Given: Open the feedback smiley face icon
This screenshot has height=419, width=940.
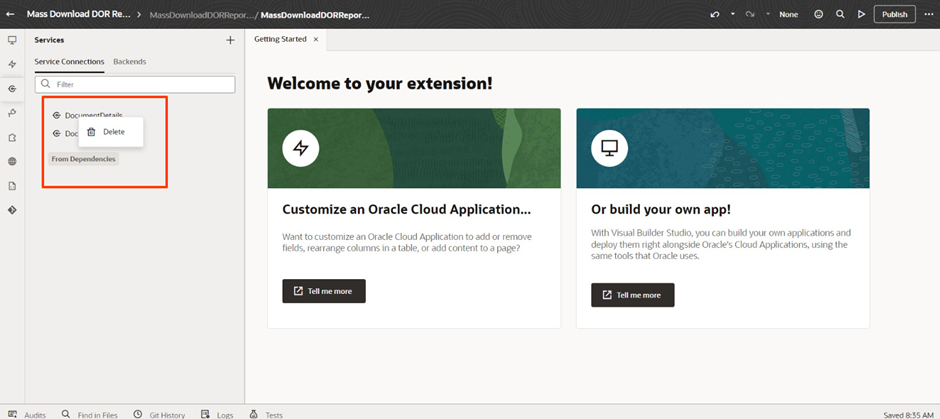Looking at the screenshot, I should point(818,14).
